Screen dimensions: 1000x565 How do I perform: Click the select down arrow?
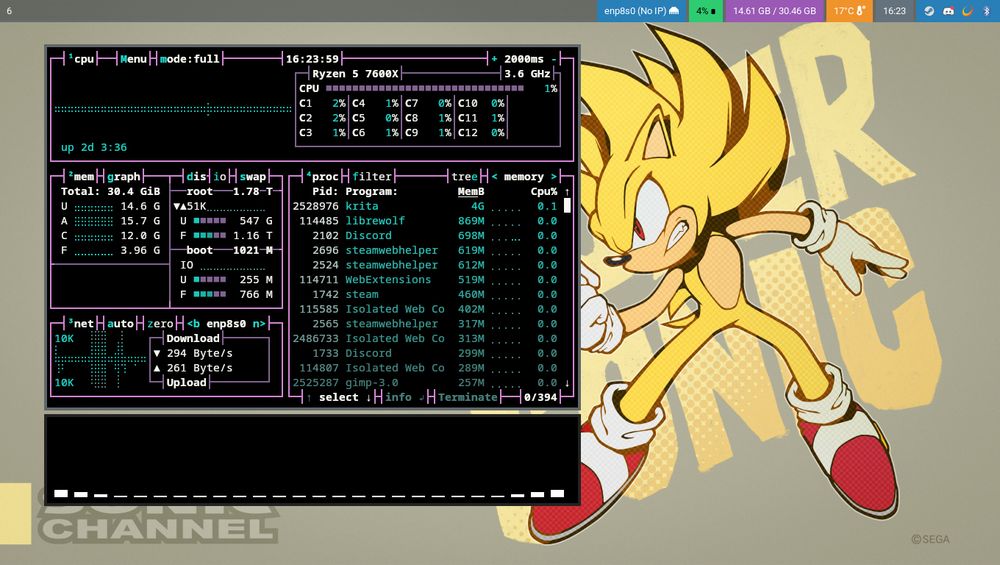(x=369, y=397)
